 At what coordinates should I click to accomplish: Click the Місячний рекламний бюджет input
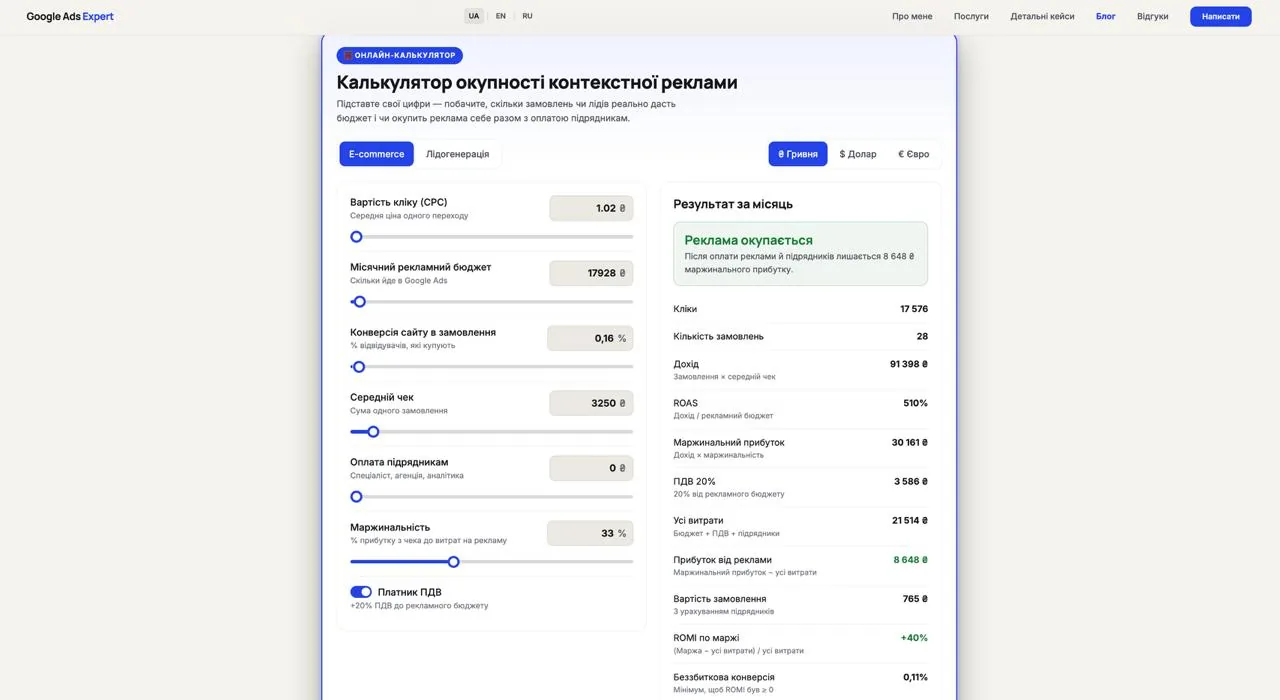(591, 273)
